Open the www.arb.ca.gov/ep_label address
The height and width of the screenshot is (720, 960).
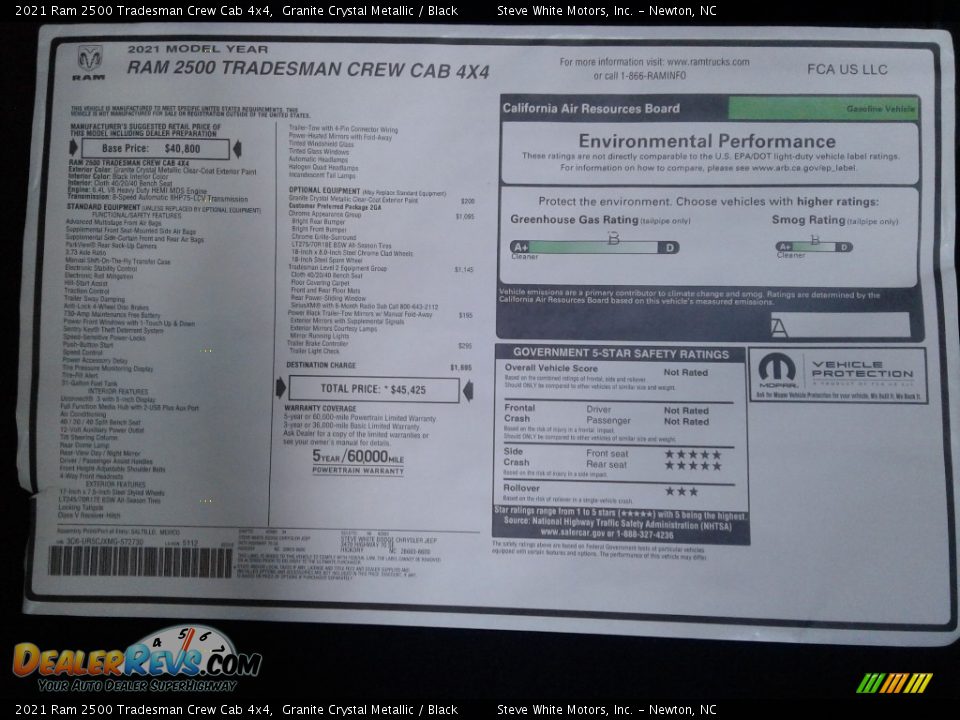[804, 168]
